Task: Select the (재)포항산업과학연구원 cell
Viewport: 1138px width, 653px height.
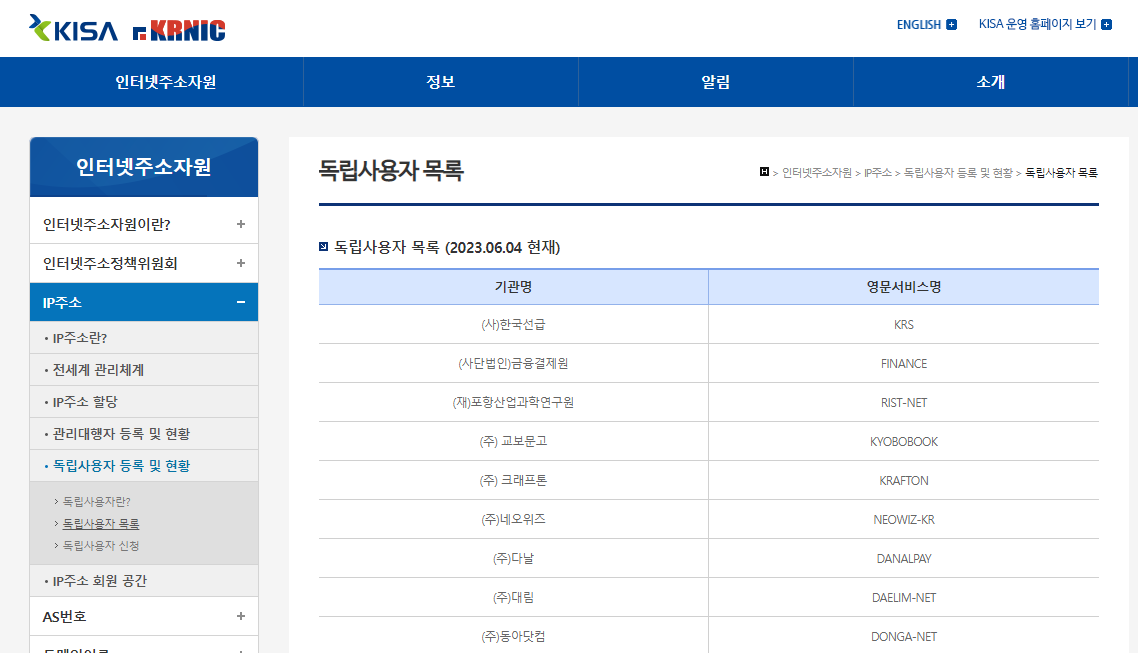Action: 513,403
